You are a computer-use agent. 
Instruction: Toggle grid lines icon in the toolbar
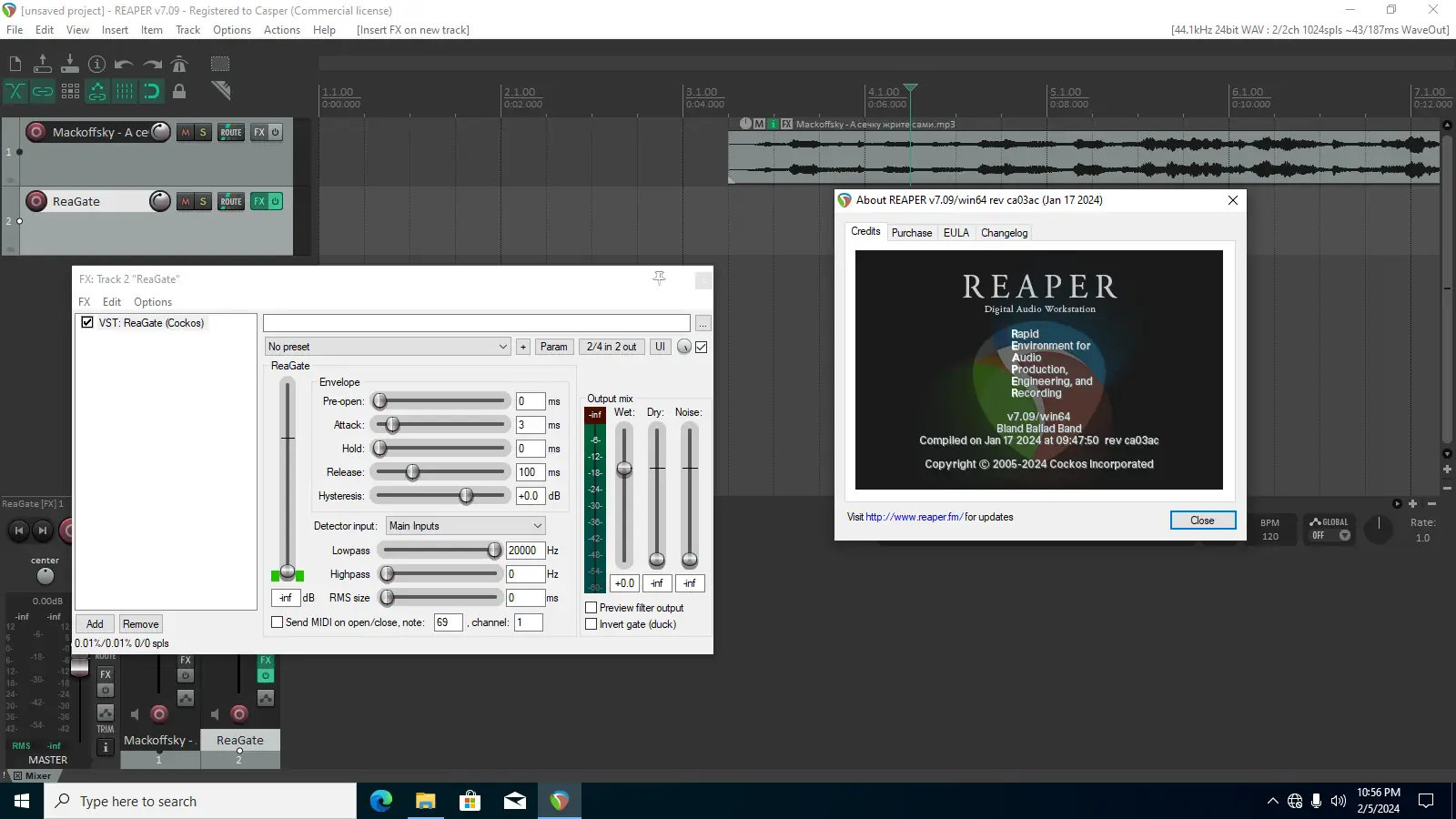point(125,91)
